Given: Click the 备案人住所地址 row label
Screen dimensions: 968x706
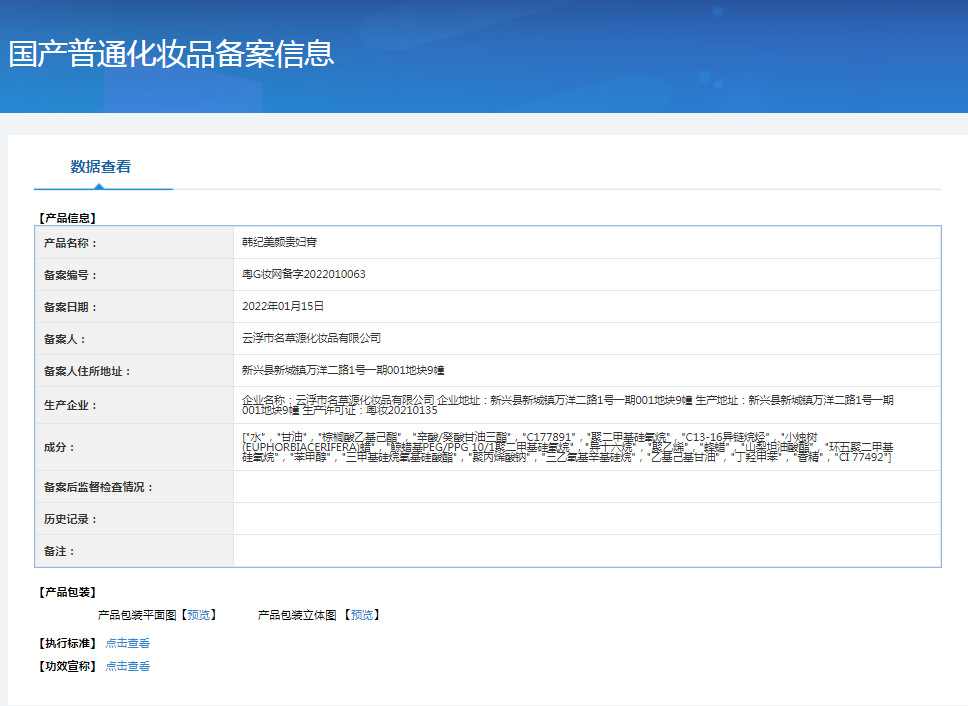Looking at the screenshot, I should (x=87, y=372).
